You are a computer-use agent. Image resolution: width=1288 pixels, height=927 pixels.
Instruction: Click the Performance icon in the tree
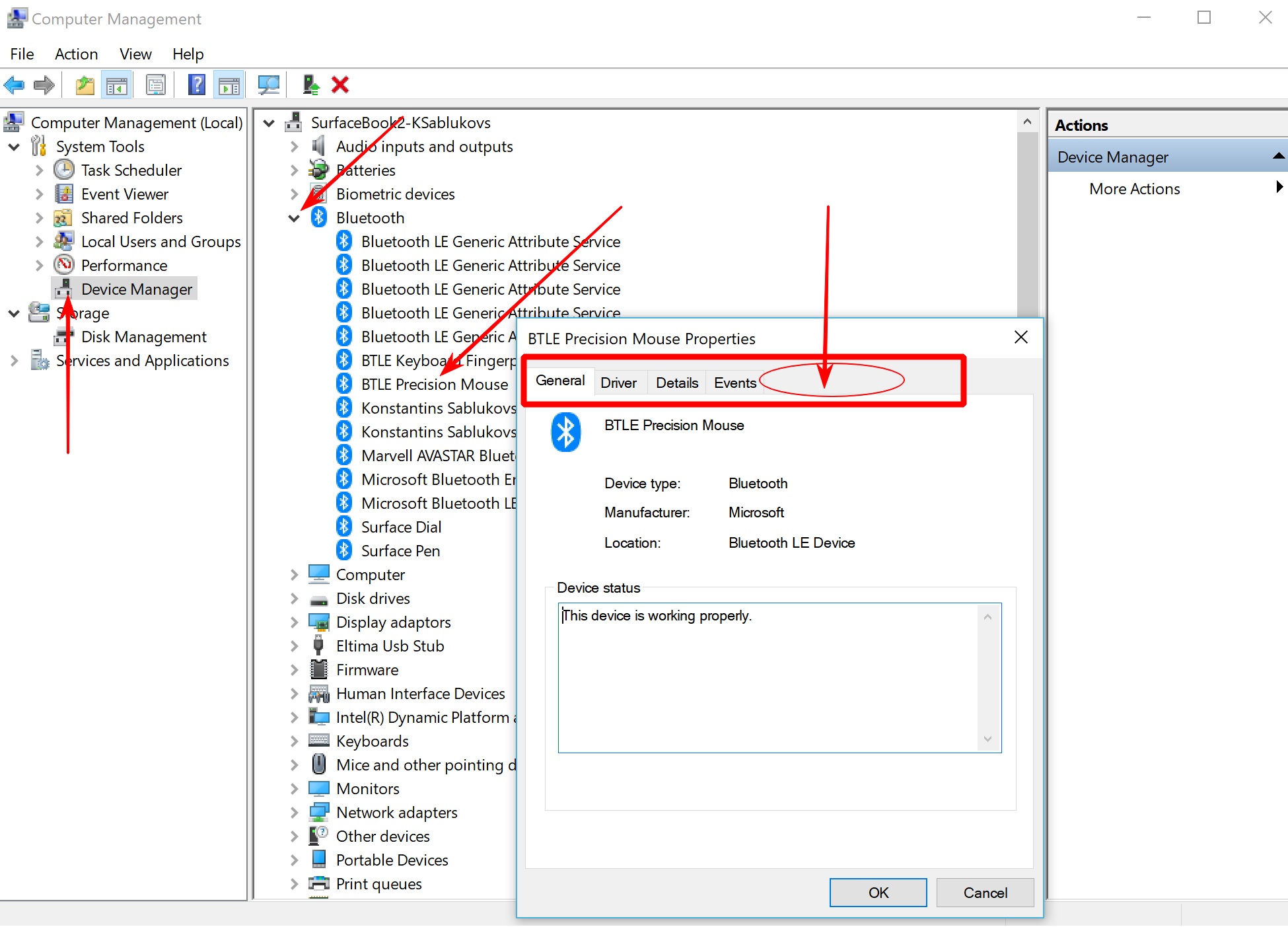[x=64, y=265]
